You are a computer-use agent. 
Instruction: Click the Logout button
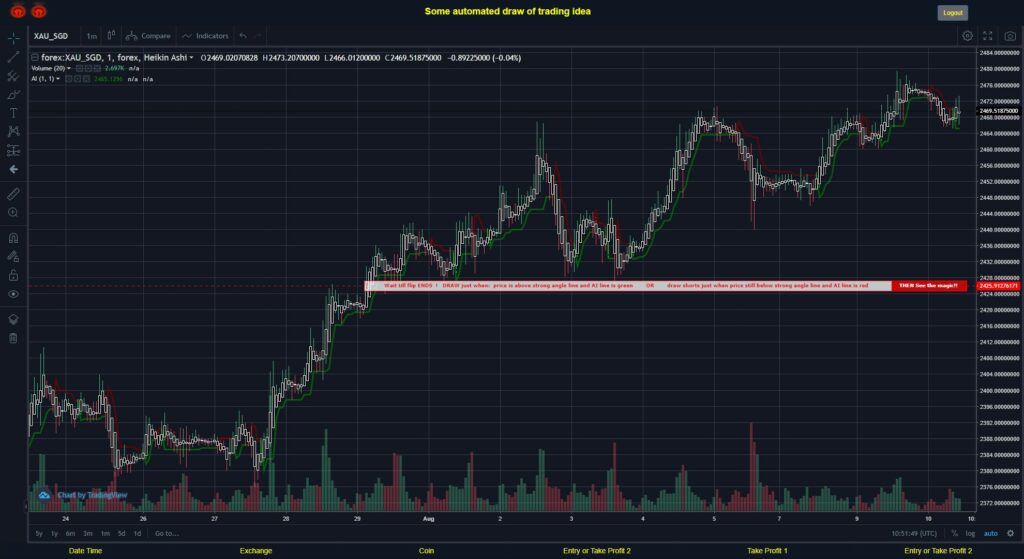952,12
